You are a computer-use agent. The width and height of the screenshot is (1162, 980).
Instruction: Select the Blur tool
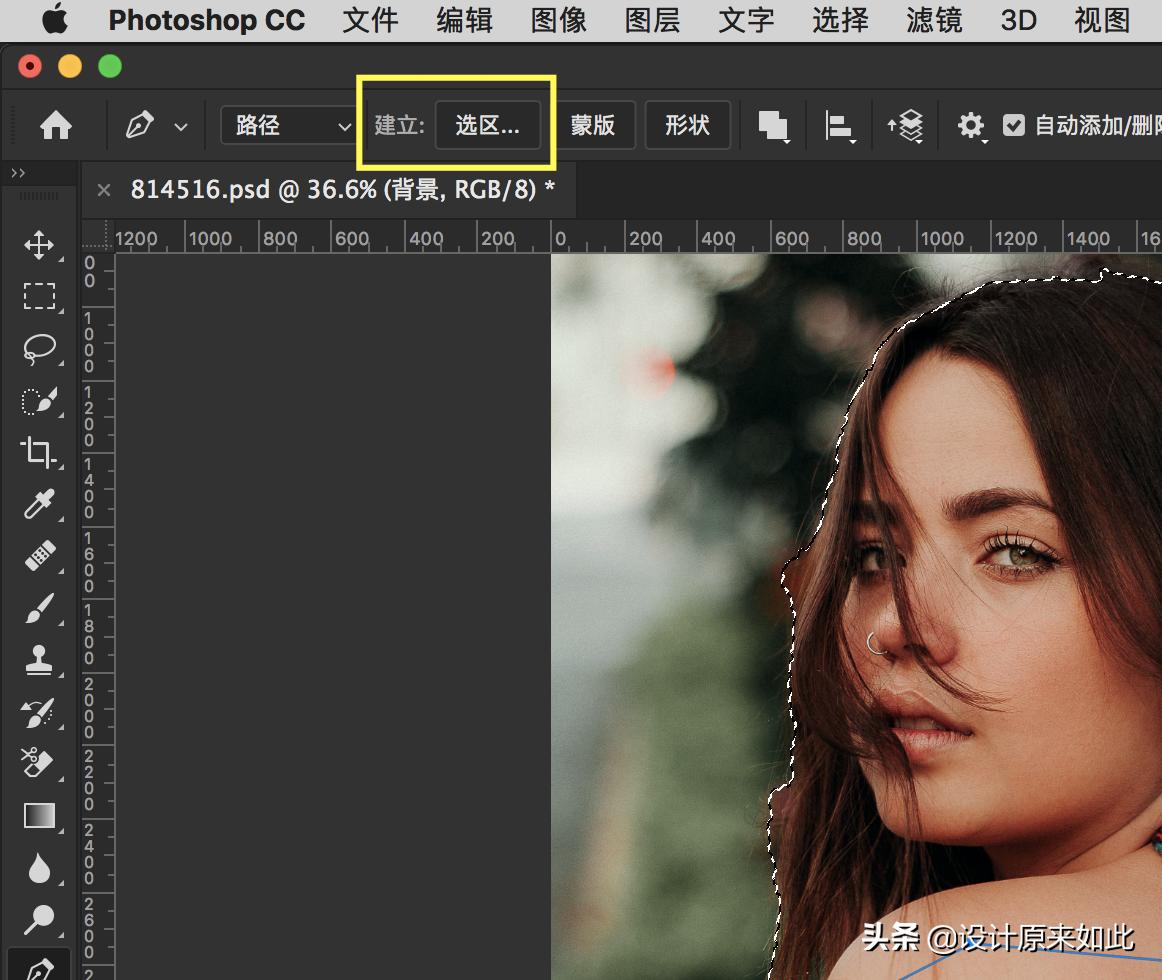[39, 868]
